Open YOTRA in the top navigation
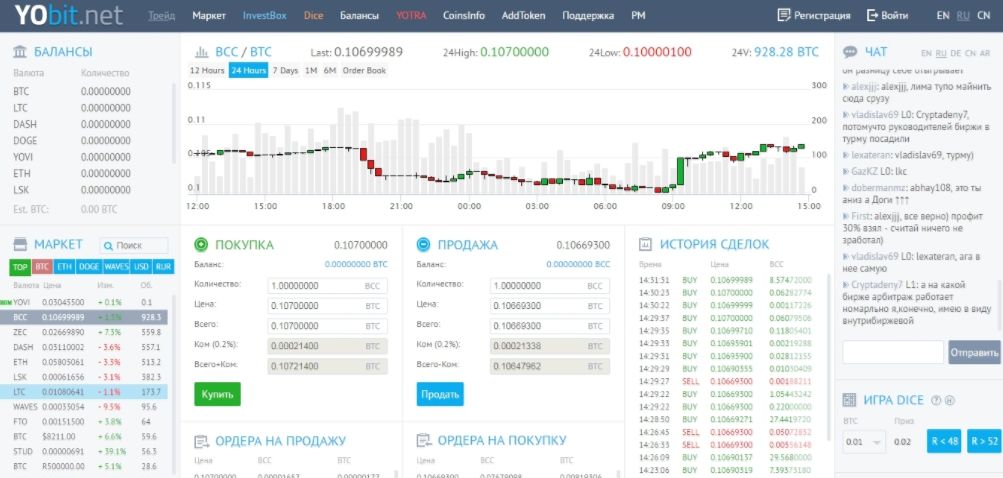Viewport: 1003px width, 478px height. coord(411,15)
